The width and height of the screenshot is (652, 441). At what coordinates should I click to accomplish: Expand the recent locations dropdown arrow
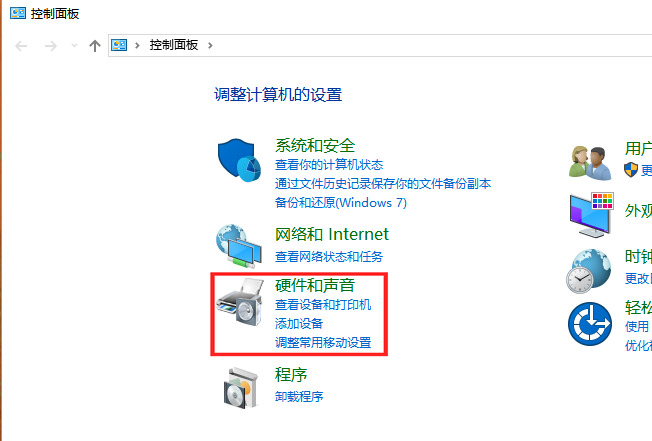(74, 45)
